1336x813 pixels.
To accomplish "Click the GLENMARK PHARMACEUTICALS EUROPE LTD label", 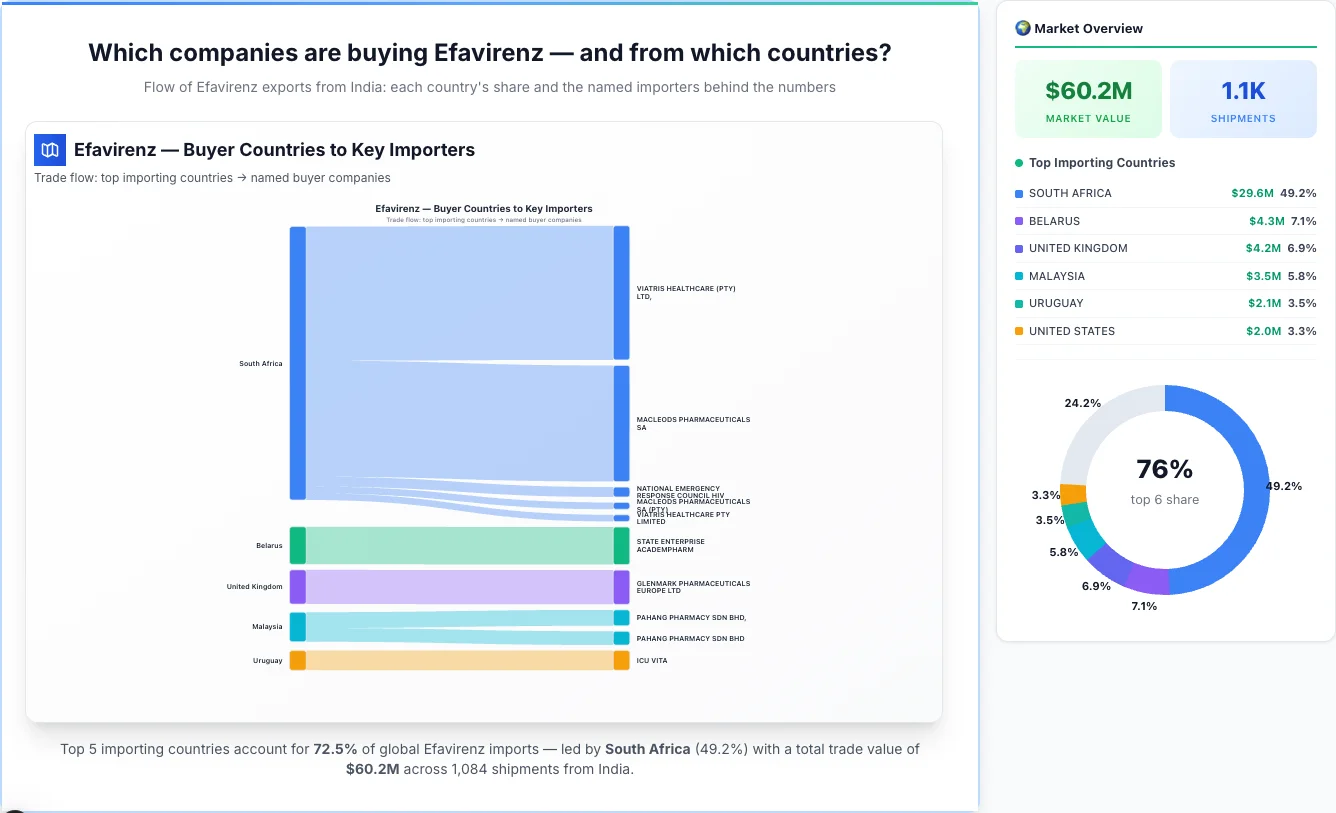I will [x=692, y=587].
